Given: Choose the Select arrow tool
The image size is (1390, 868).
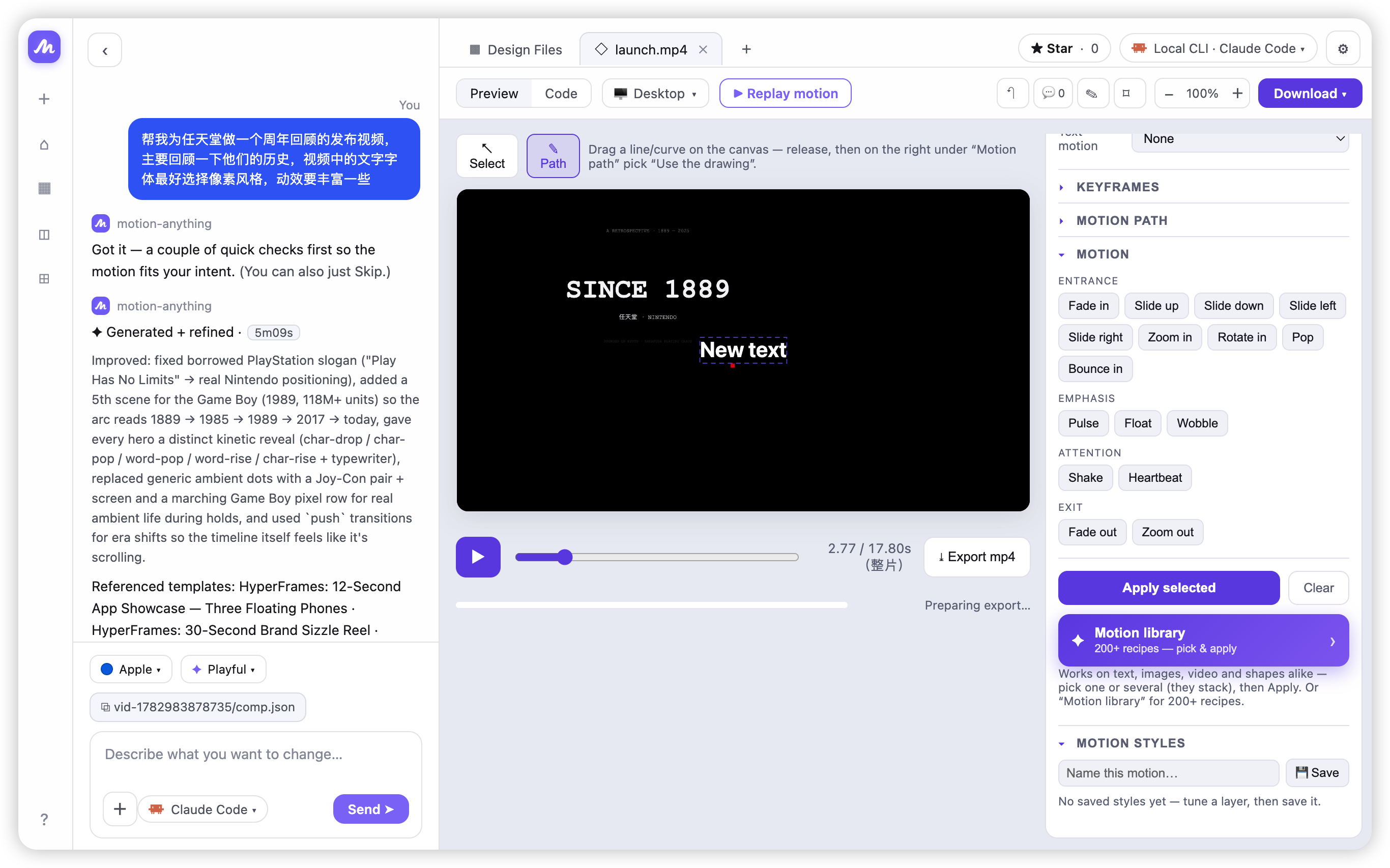Looking at the screenshot, I should point(487,156).
